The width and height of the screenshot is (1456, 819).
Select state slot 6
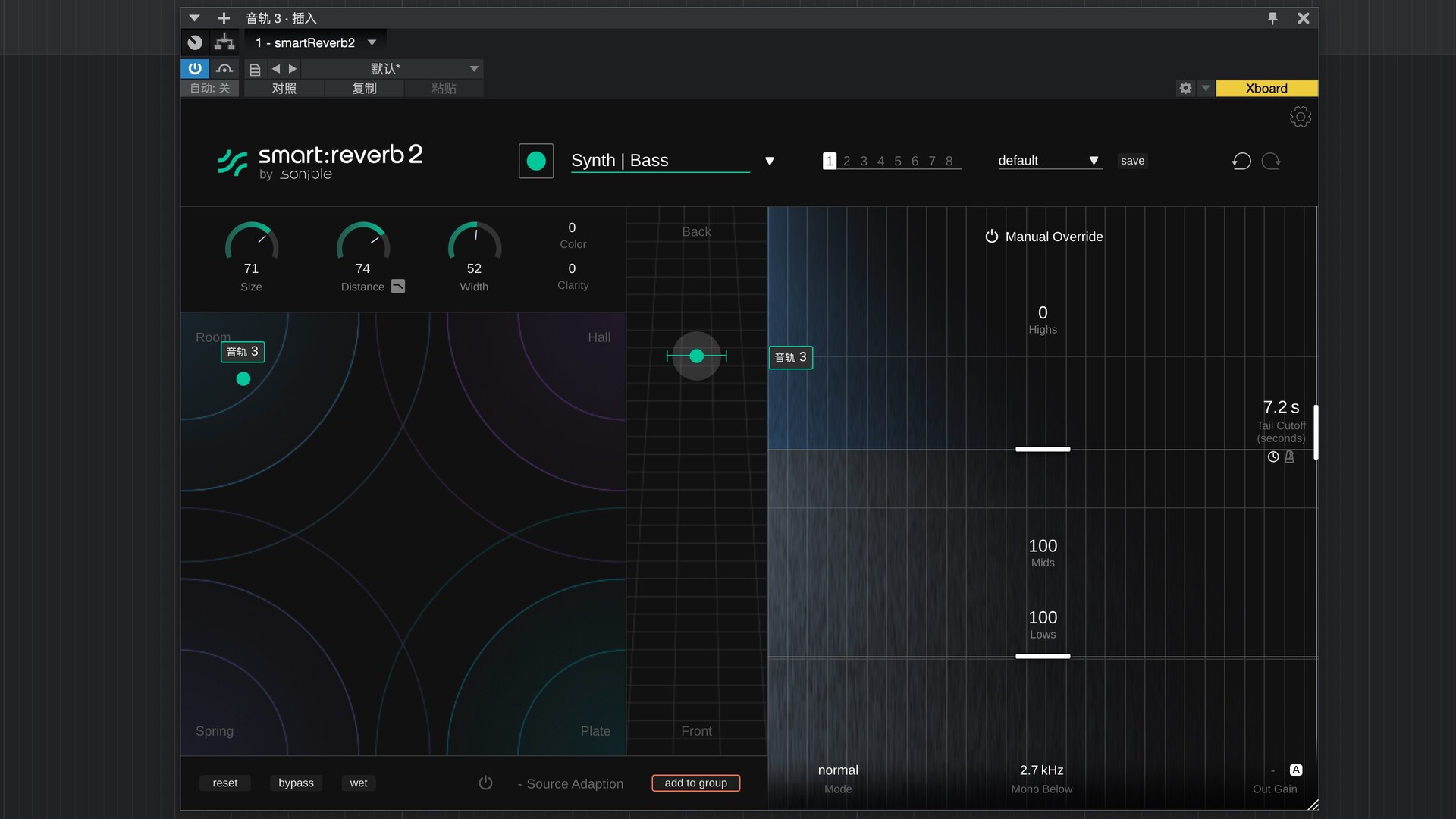pyautogui.click(x=915, y=161)
